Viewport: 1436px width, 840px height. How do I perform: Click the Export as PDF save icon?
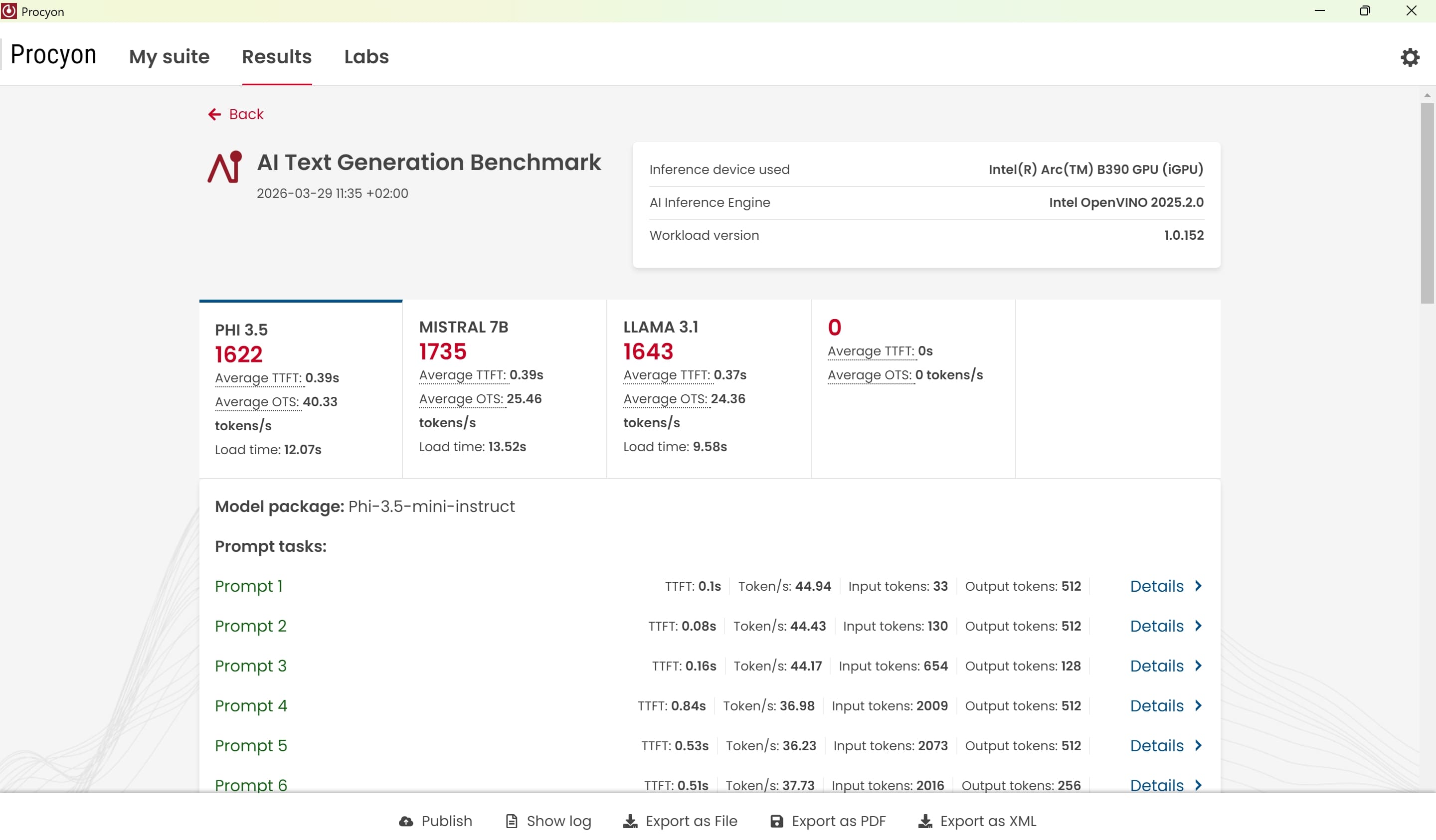[776, 821]
